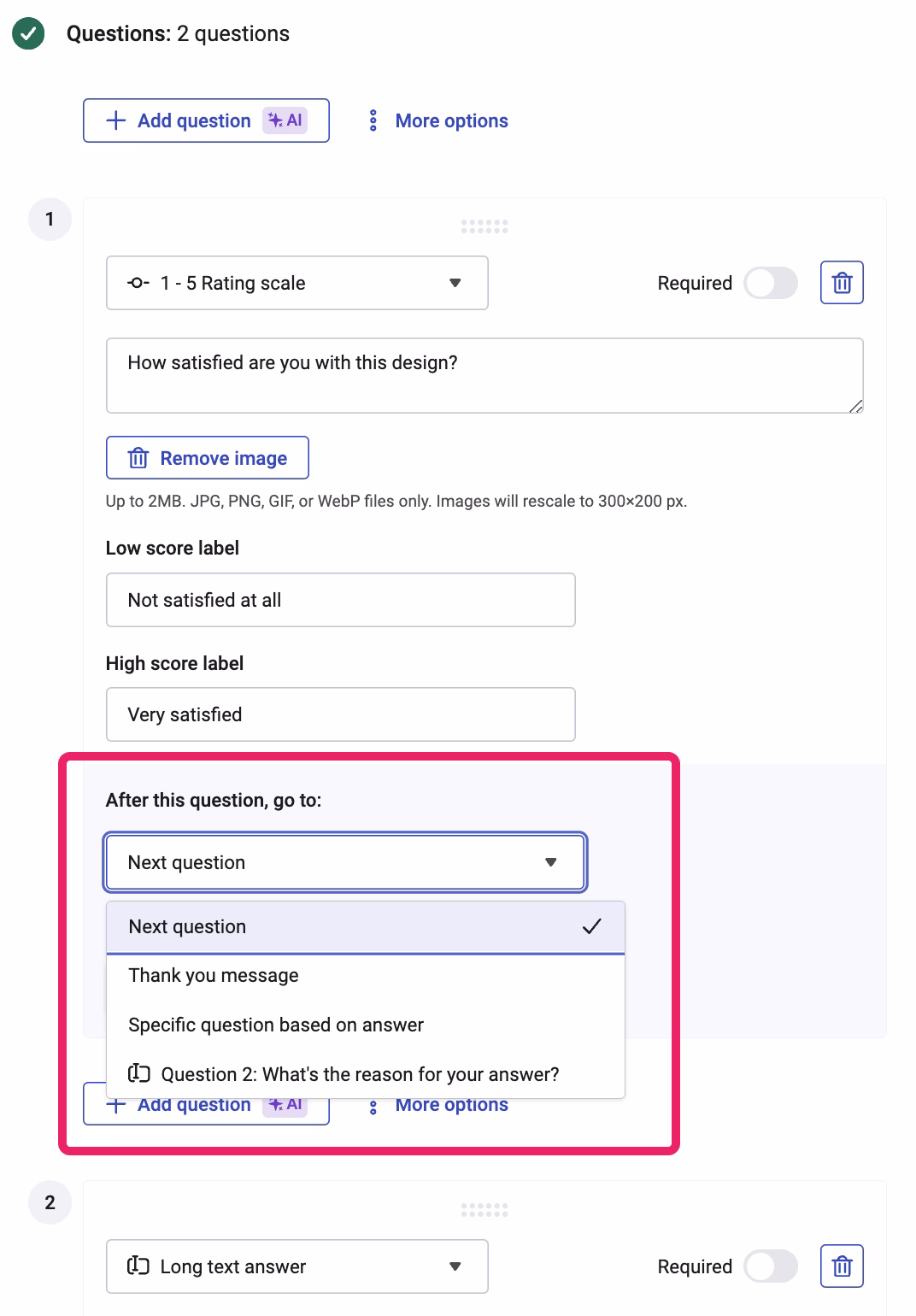Select Thank you message from the dropdown menu
The height and width of the screenshot is (1316, 916).
pos(213,974)
